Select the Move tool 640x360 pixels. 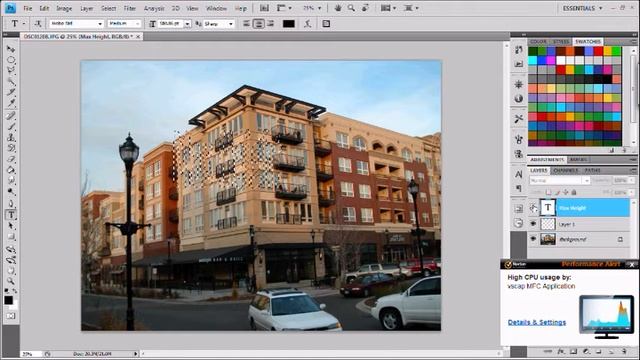(11, 49)
